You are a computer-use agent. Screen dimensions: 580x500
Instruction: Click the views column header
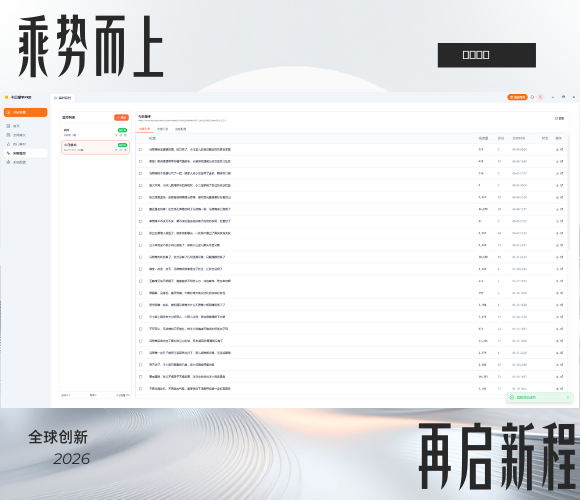(x=483, y=138)
